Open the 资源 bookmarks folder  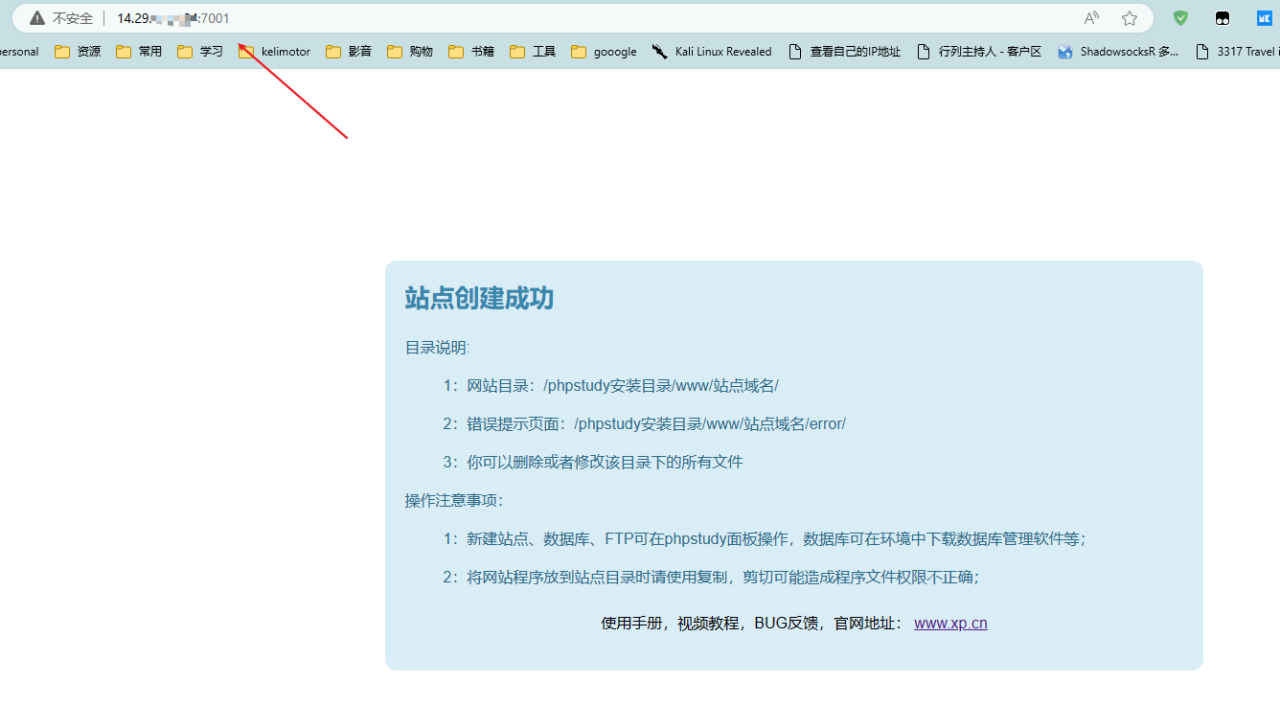coord(77,51)
